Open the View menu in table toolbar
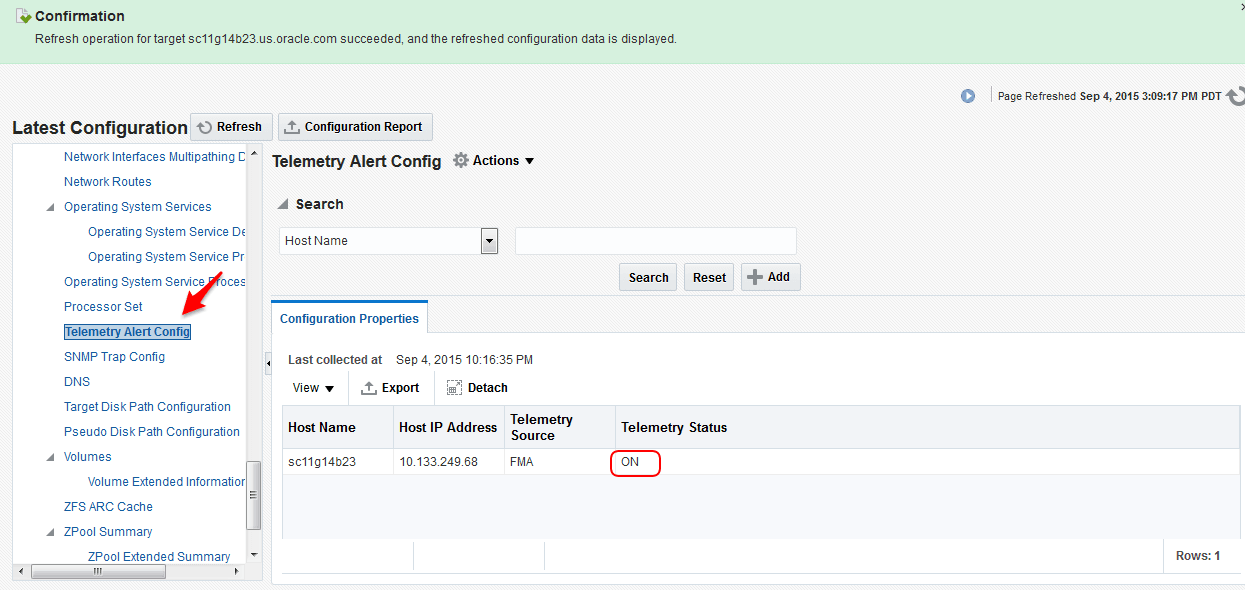This screenshot has height=590, width=1245. [x=313, y=388]
